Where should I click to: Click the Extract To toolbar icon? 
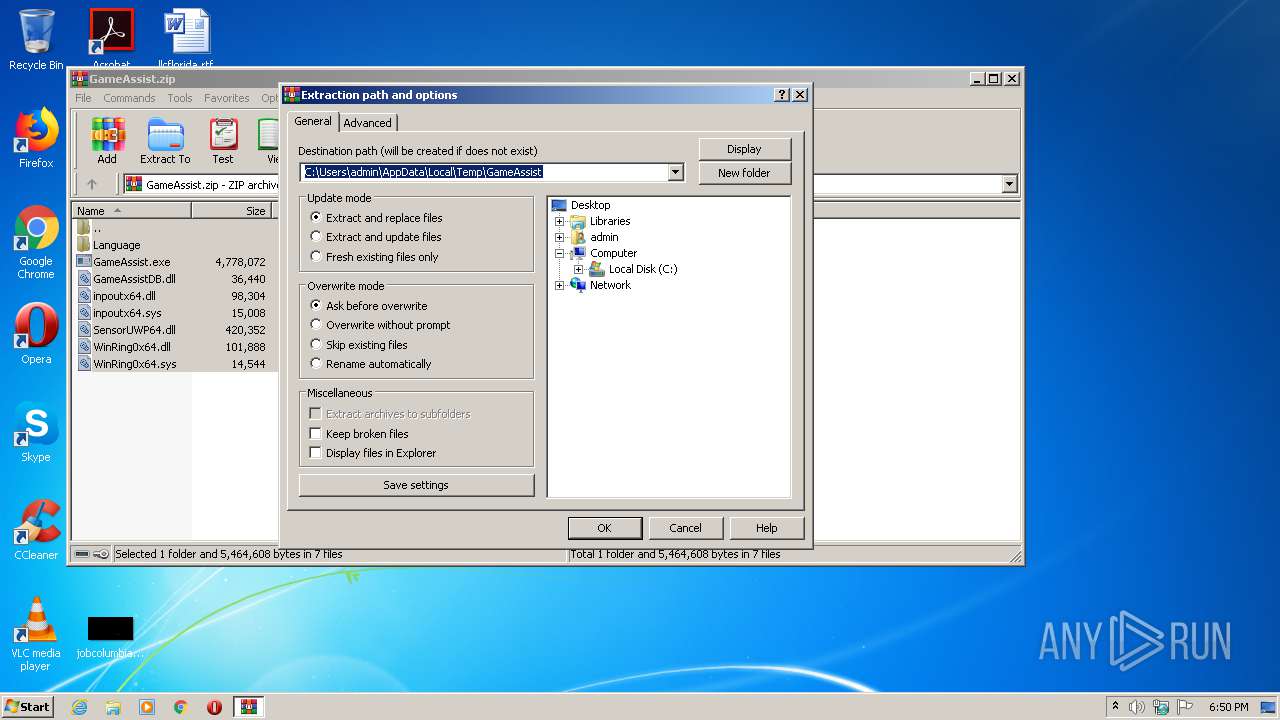pos(165,141)
